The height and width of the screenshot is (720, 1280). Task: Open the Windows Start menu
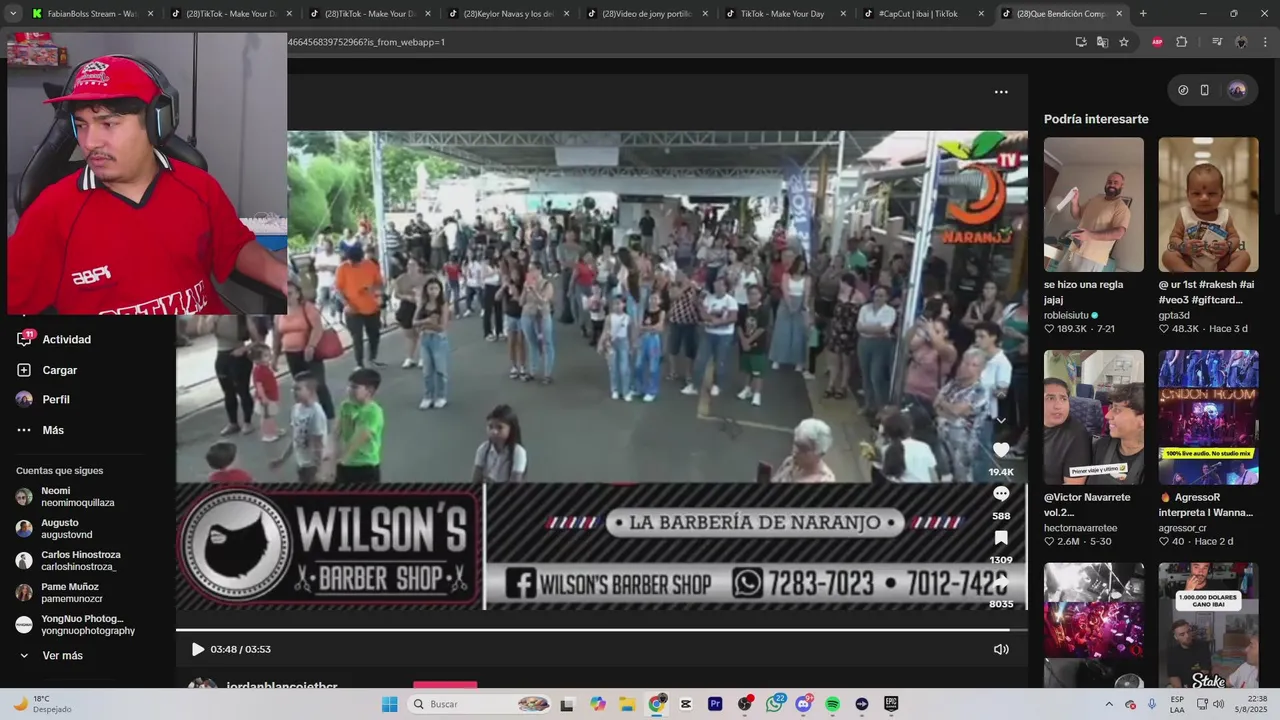coord(389,704)
